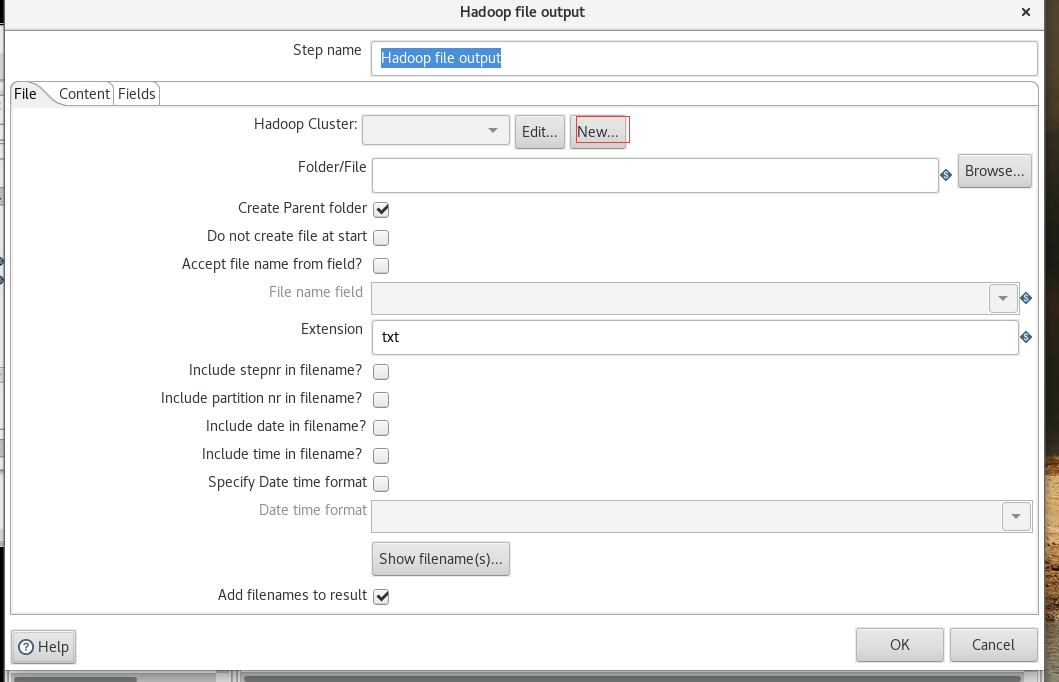The width and height of the screenshot is (1059, 682).
Task: Cancel the Hadoop file output dialog
Action: coord(993,645)
